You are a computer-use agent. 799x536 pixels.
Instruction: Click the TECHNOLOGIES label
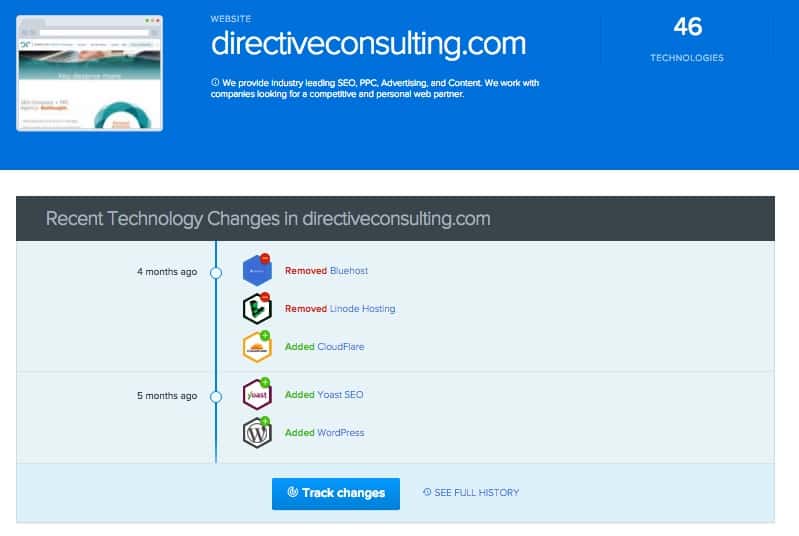click(687, 58)
